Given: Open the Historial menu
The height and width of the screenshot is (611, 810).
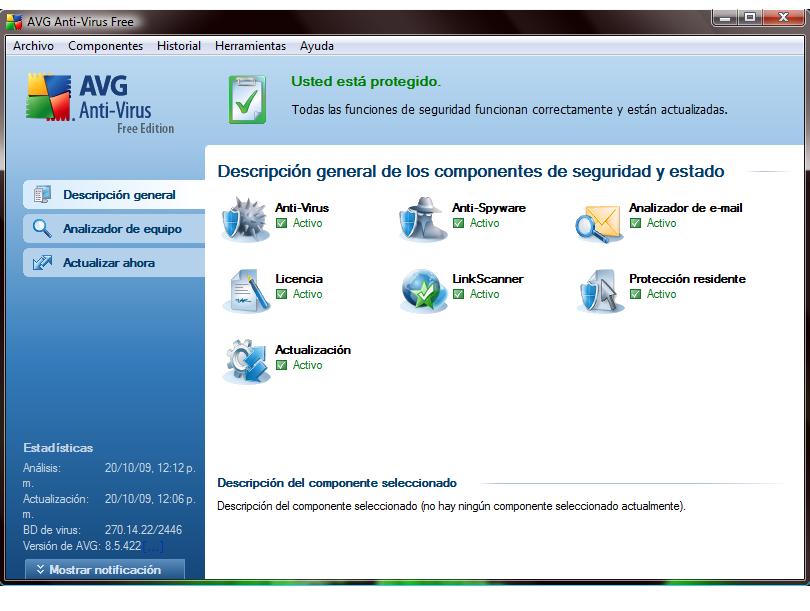Looking at the screenshot, I should [179, 45].
